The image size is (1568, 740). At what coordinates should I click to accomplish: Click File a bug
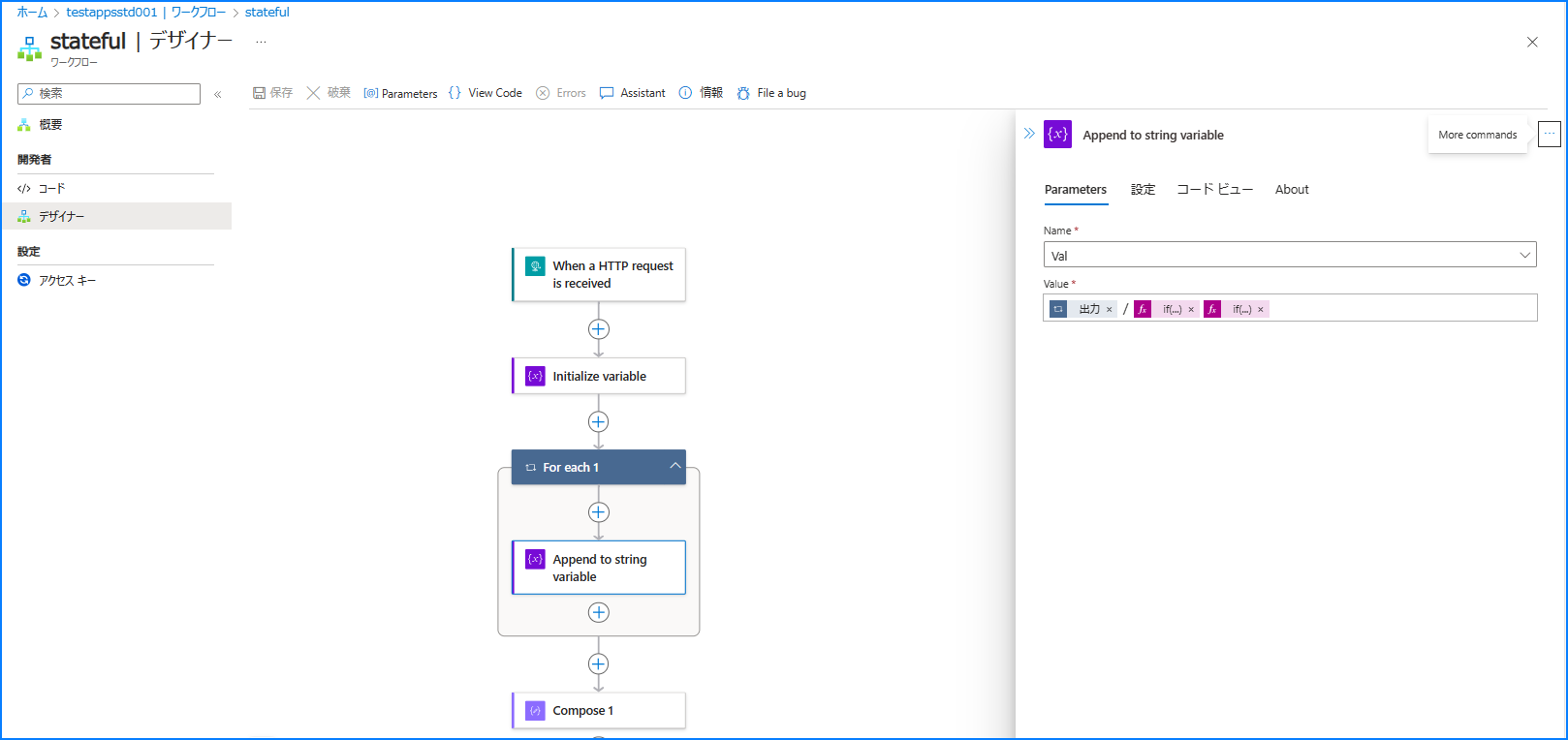771,93
